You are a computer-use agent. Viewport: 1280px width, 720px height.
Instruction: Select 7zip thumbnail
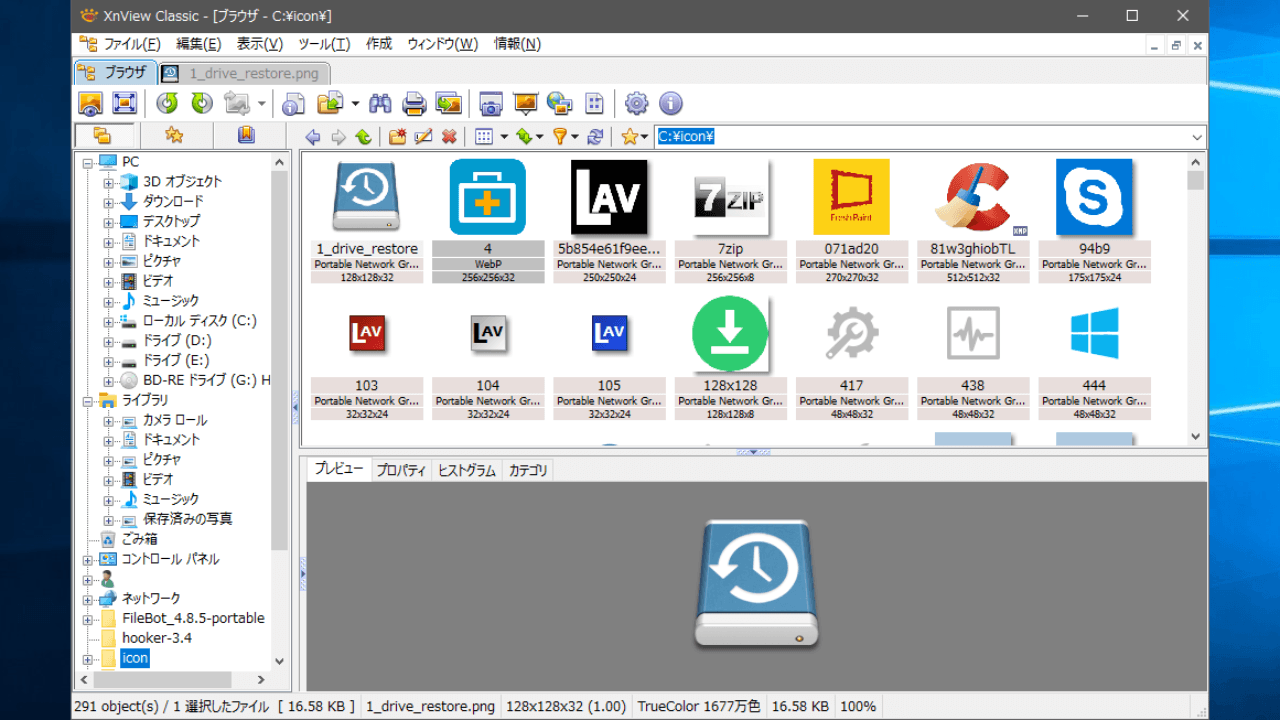pos(731,220)
